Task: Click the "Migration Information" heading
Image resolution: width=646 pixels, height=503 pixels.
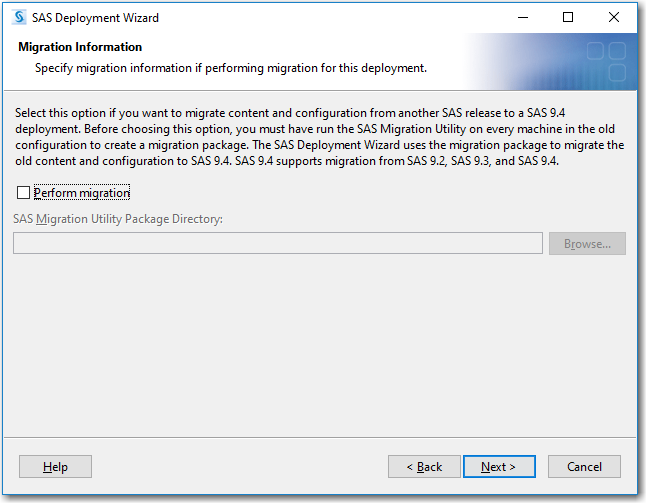Action: (x=80, y=47)
